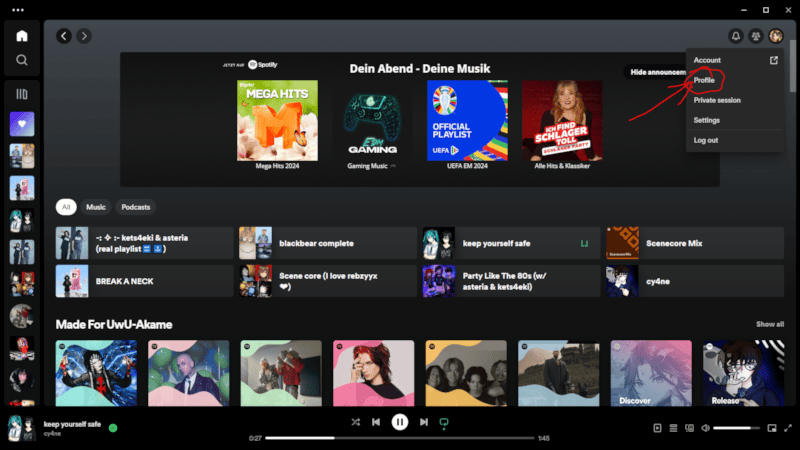Open the Account external link entry
Viewport: 800px width, 450px height.
point(735,60)
